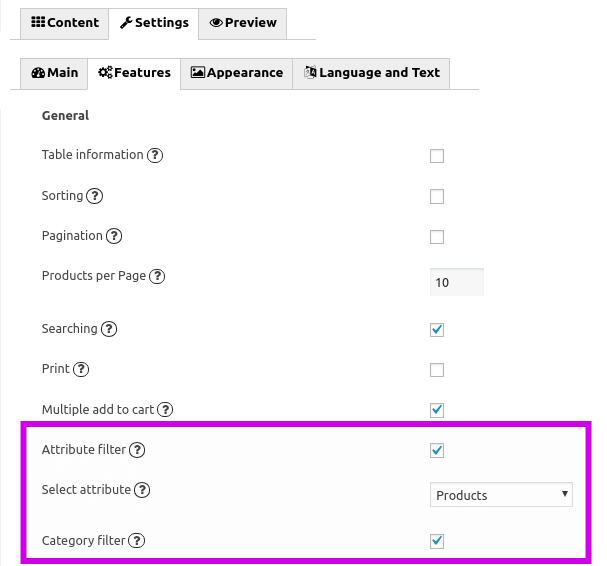Click help icon next to Table information

click(x=155, y=155)
